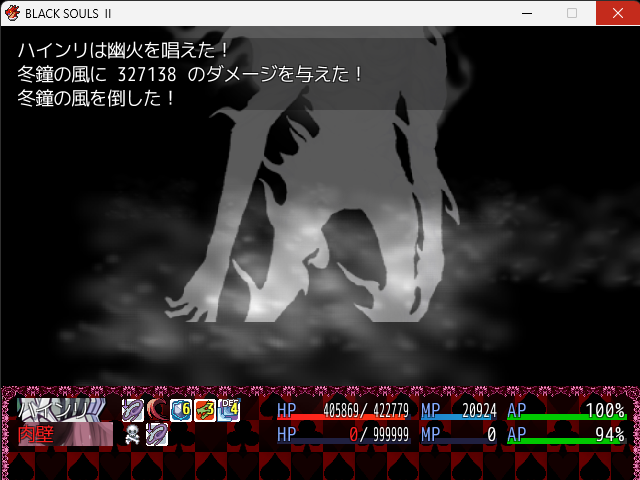This screenshot has width=640, height=480.
Task: Click the window title BLACK SOULS II
Action: [x=68, y=13]
